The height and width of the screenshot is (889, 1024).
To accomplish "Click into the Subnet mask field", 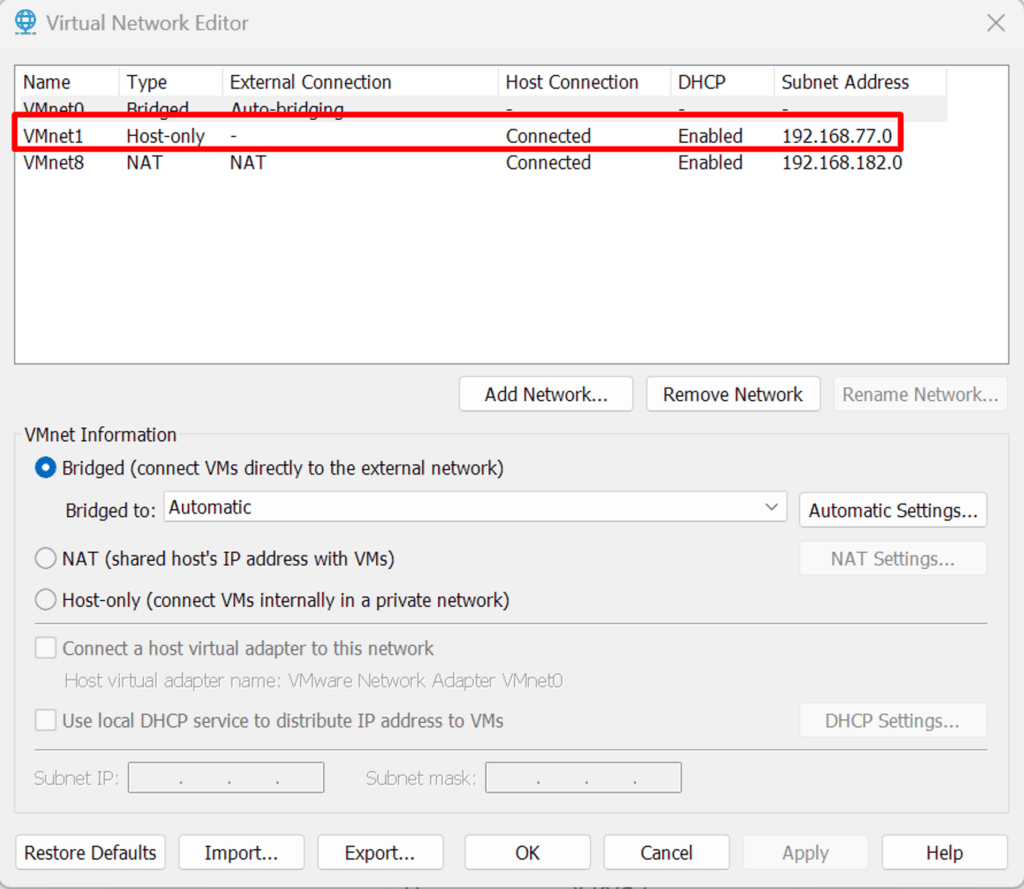I will click(583, 777).
